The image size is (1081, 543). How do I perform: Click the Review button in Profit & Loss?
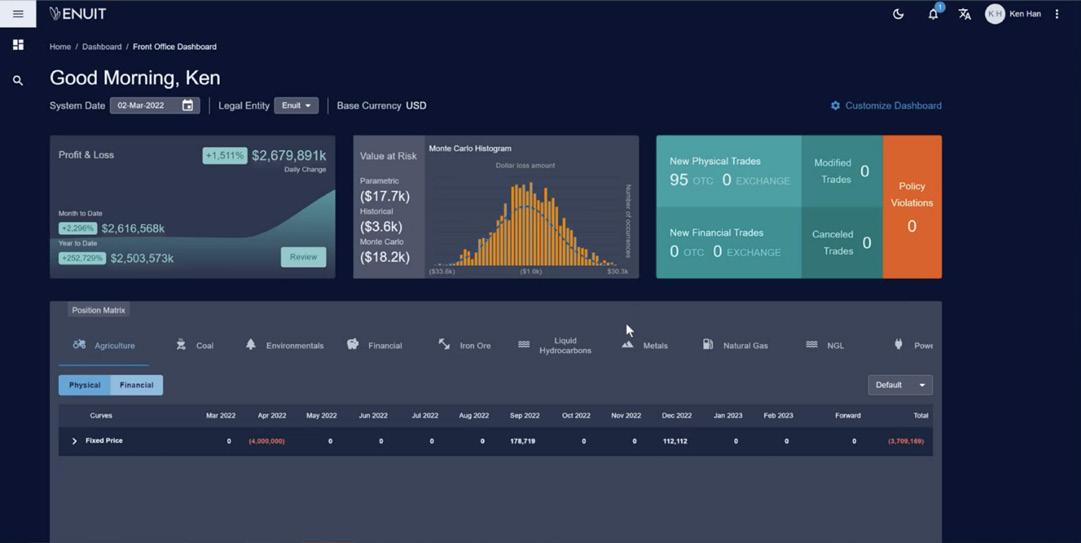tap(303, 257)
